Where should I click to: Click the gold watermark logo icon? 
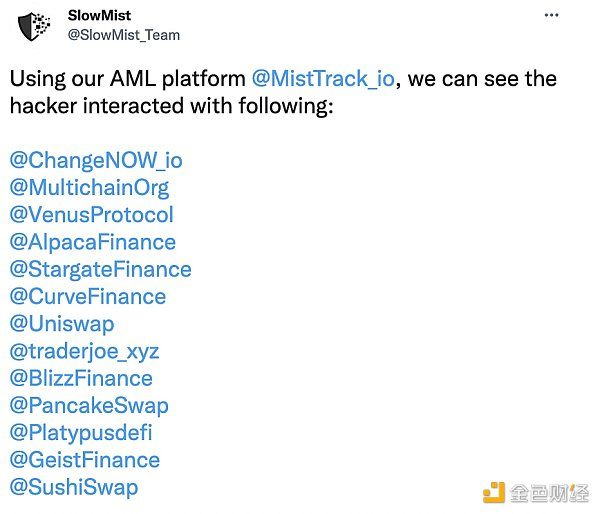[x=495, y=491]
